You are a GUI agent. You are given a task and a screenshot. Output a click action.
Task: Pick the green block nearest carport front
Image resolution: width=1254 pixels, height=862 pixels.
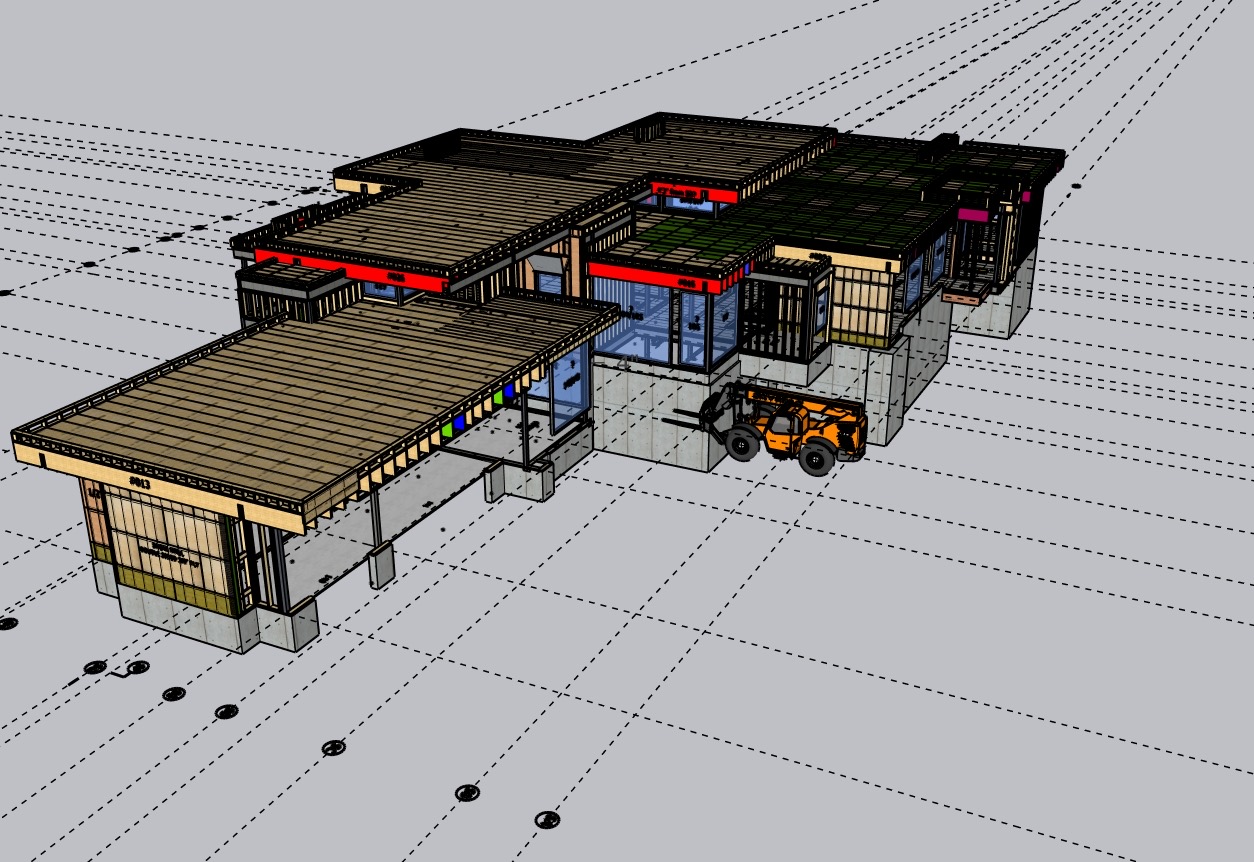[x=447, y=430]
